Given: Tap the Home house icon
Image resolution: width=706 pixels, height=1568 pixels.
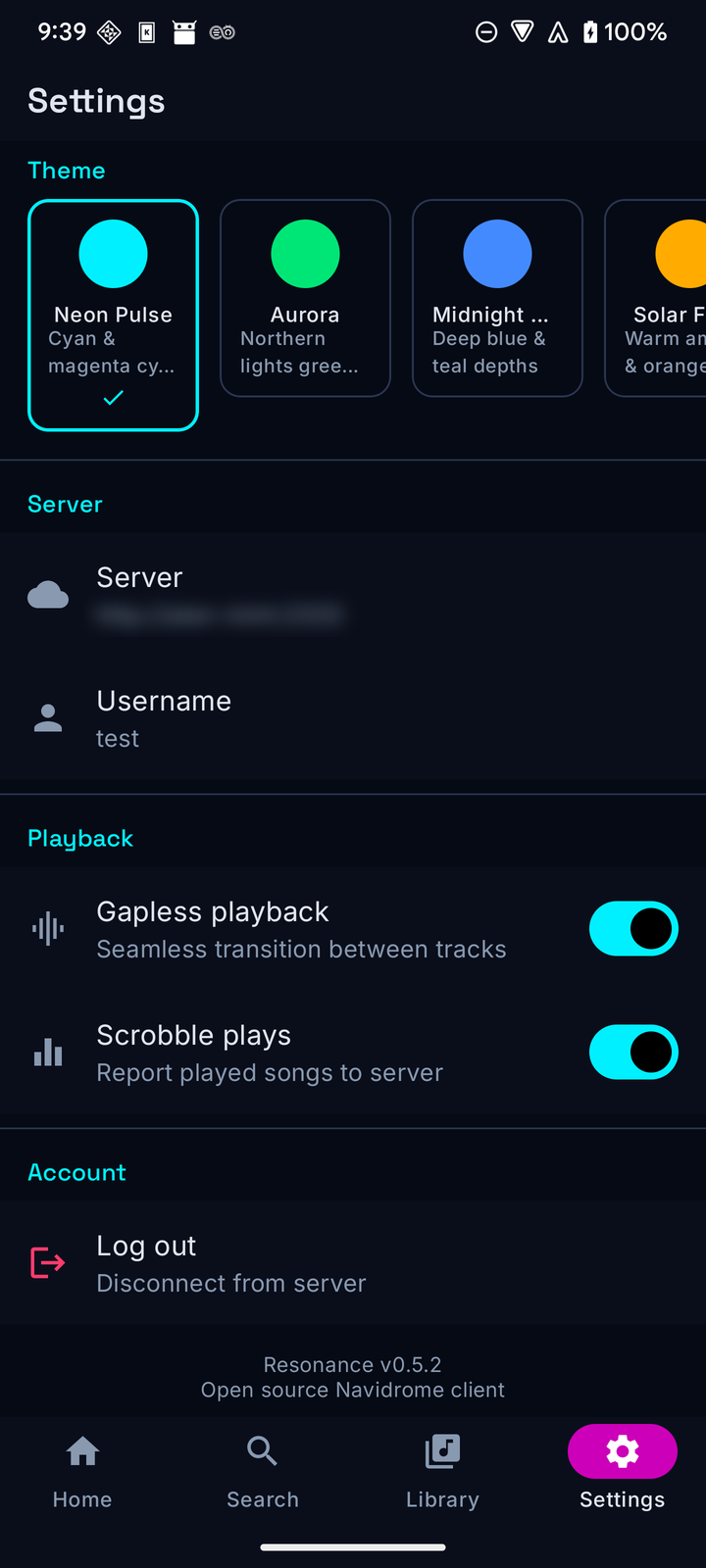Looking at the screenshot, I should [82, 1451].
